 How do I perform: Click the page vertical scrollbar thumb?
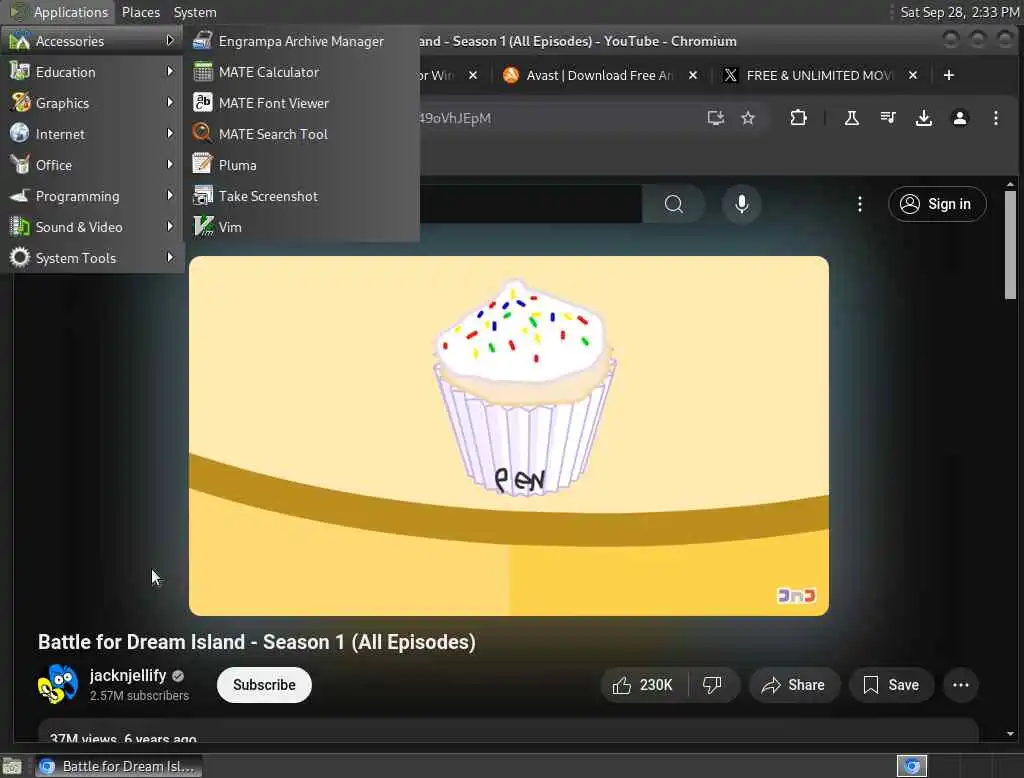coord(1010,244)
